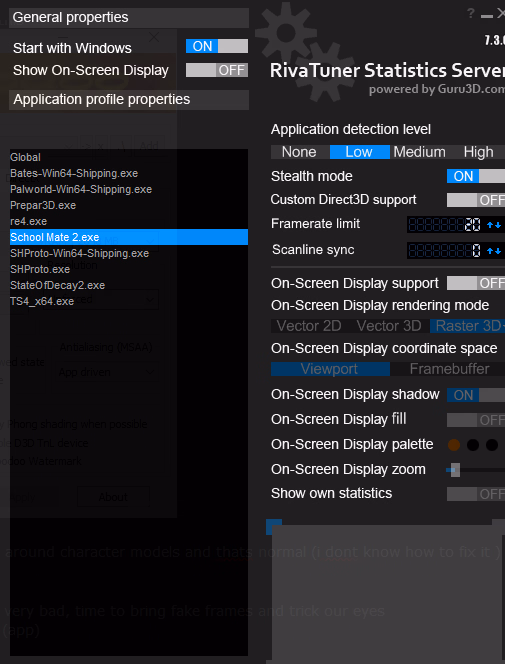The height and width of the screenshot is (664, 505).
Task: Click the blue OSD preview corner marker
Action: (273, 526)
